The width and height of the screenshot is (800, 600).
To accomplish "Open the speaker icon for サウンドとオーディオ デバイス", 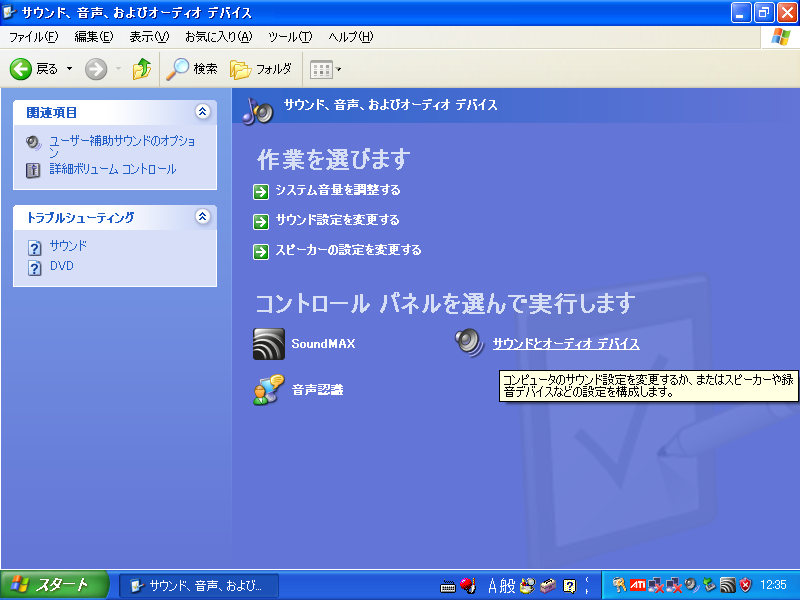I will click(x=469, y=343).
